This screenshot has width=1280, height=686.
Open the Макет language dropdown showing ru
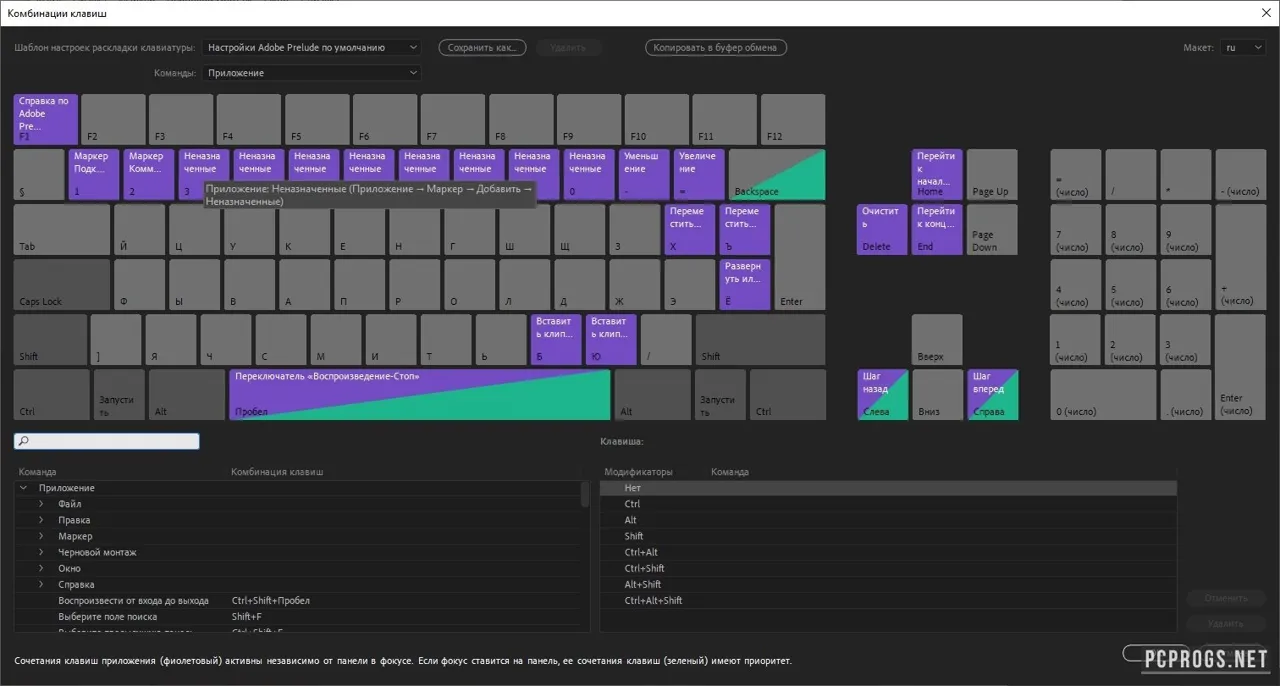click(1244, 47)
